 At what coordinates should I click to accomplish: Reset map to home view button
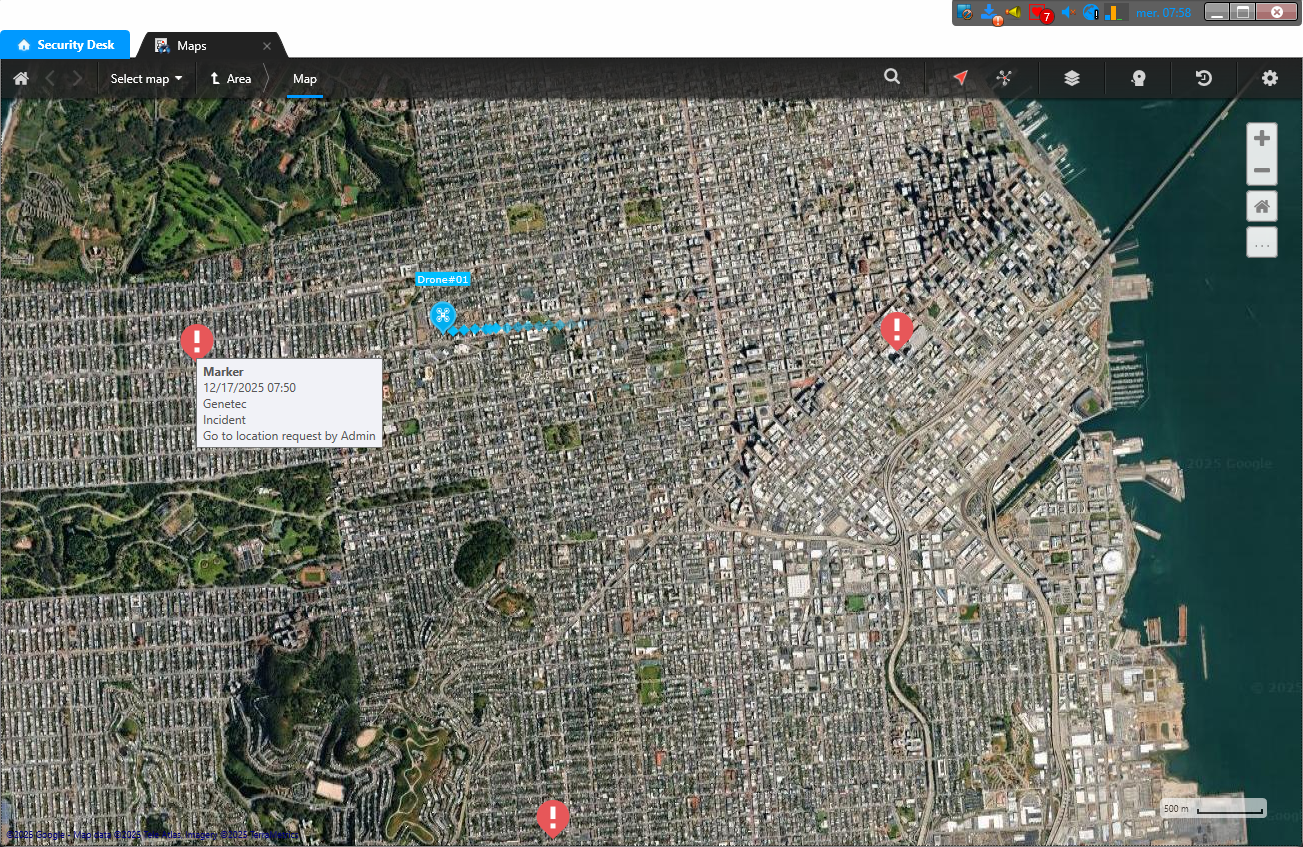coord(1262,207)
